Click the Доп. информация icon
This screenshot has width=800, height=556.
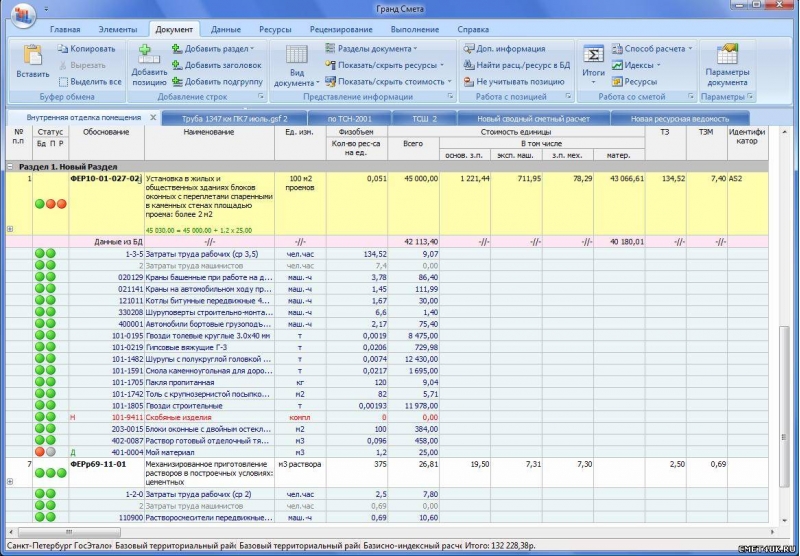coord(469,48)
